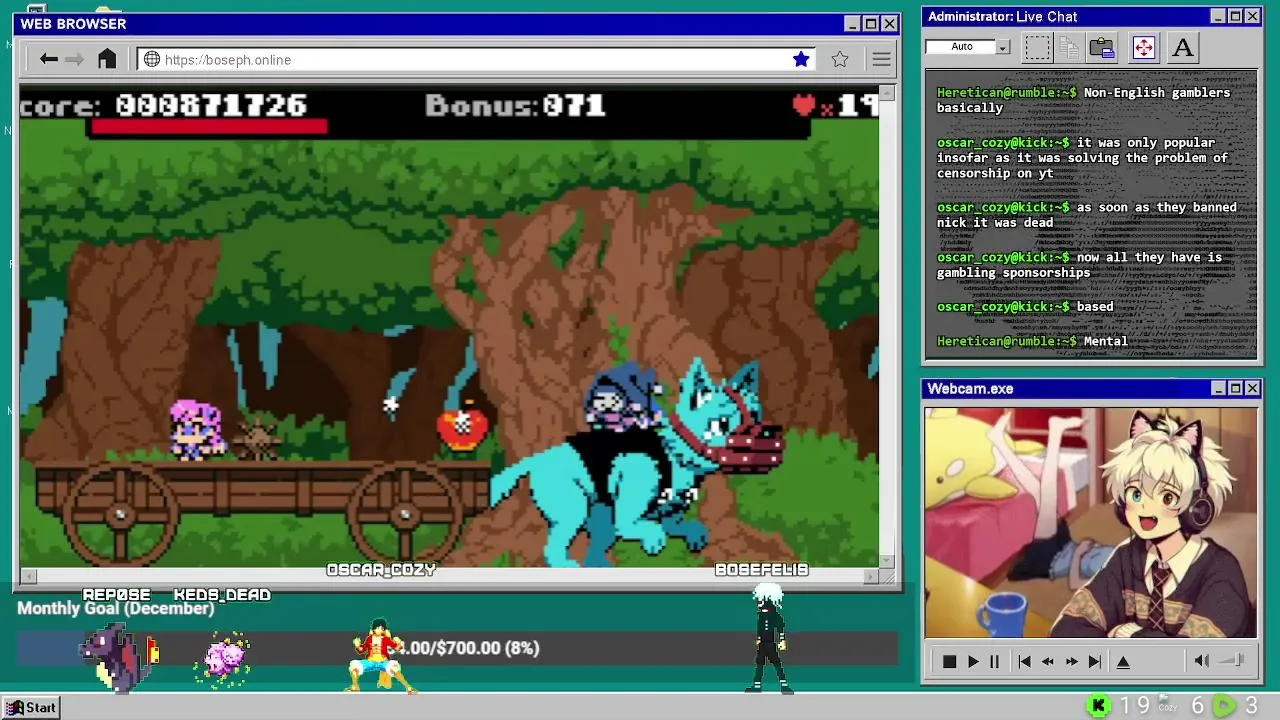Click the browser vertical scrollbar up arrow
This screenshot has height=720, width=1280.
(887, 93)
